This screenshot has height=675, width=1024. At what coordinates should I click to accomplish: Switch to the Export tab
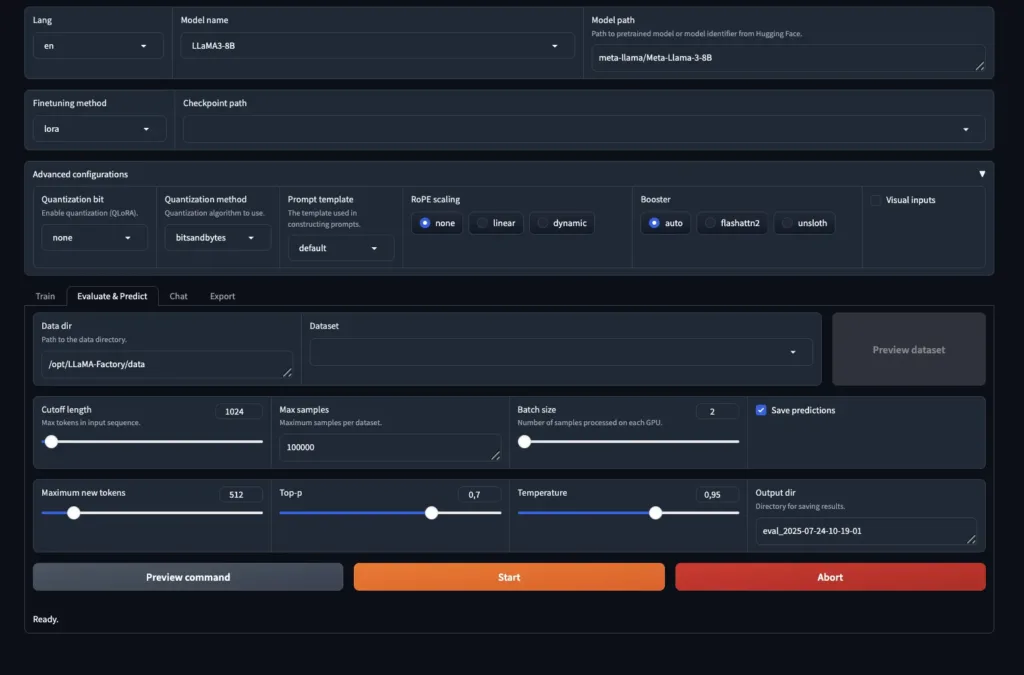(x=222, y=296)
